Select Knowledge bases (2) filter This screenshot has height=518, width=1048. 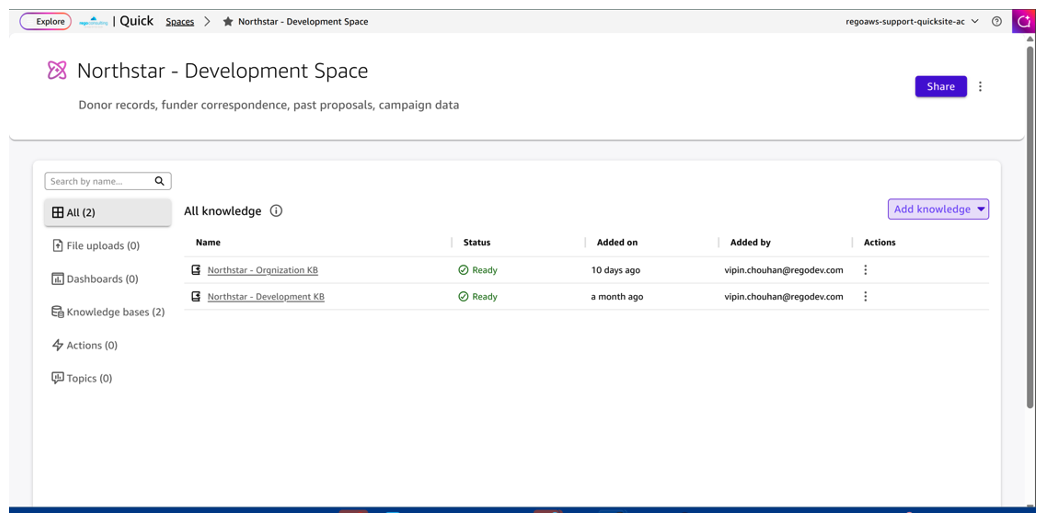(x=108, y=311)
